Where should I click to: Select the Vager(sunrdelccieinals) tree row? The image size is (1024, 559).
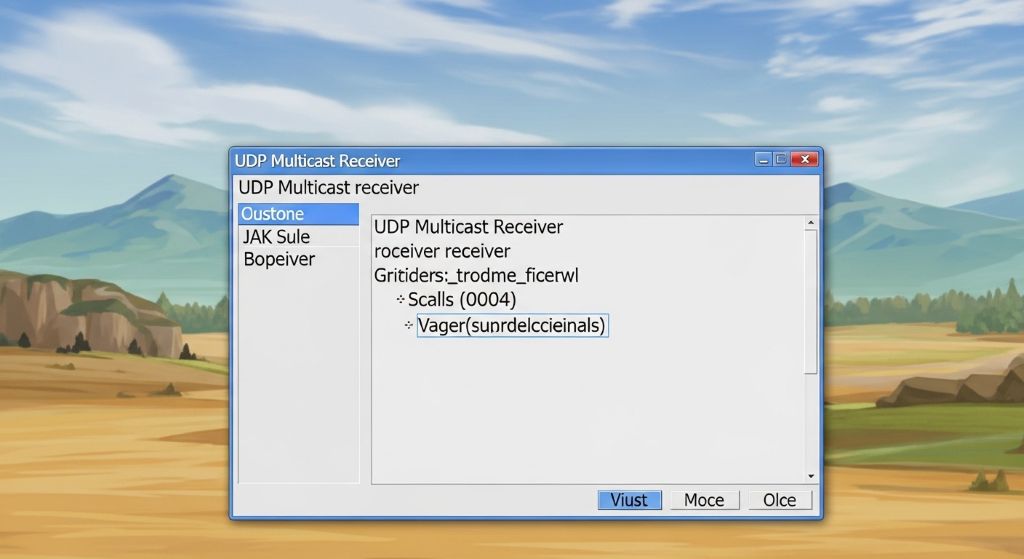pyautogui.click(x=513, y=325)
